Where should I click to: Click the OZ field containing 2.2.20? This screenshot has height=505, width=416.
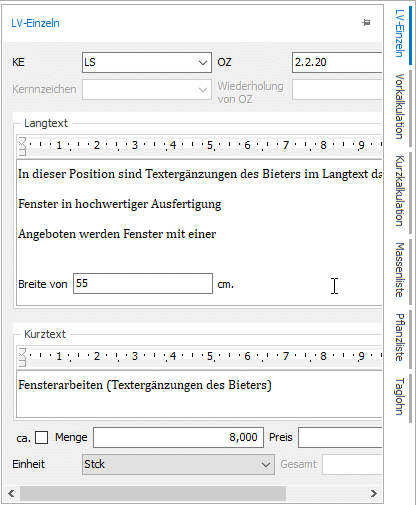coord(337,62)
